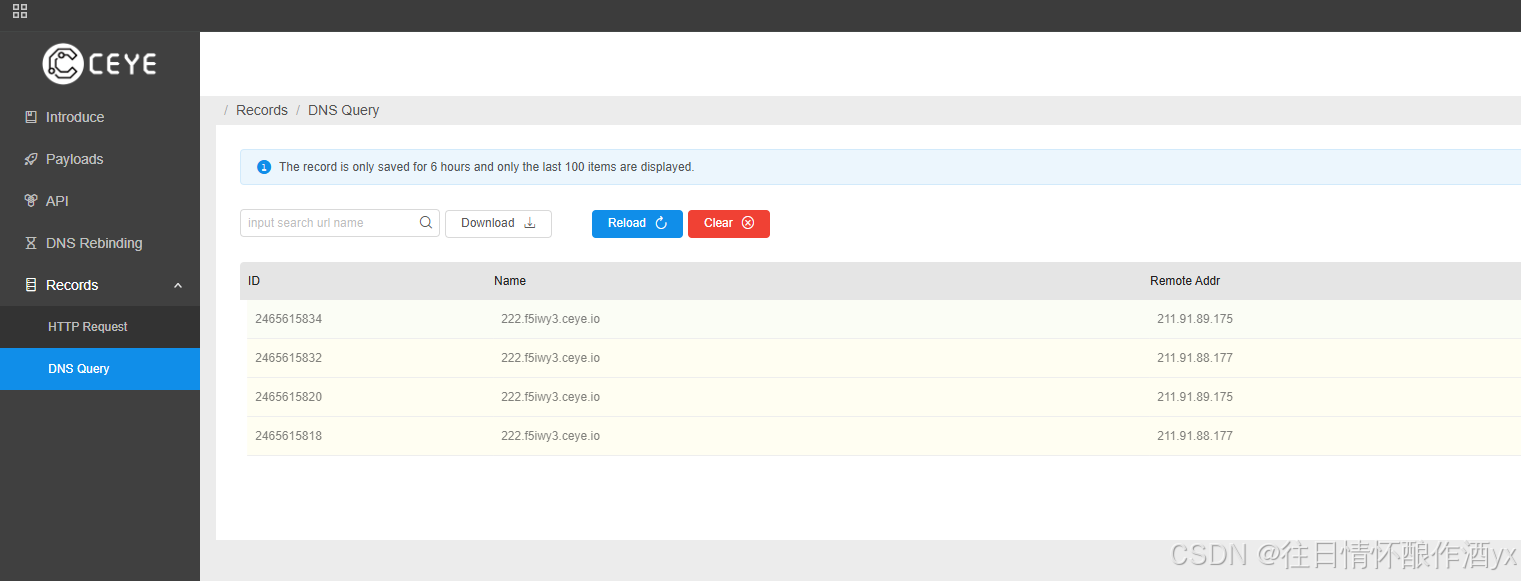The image size is (1521, 581).
Task: Download the records
Action: [x=498, y=223]
